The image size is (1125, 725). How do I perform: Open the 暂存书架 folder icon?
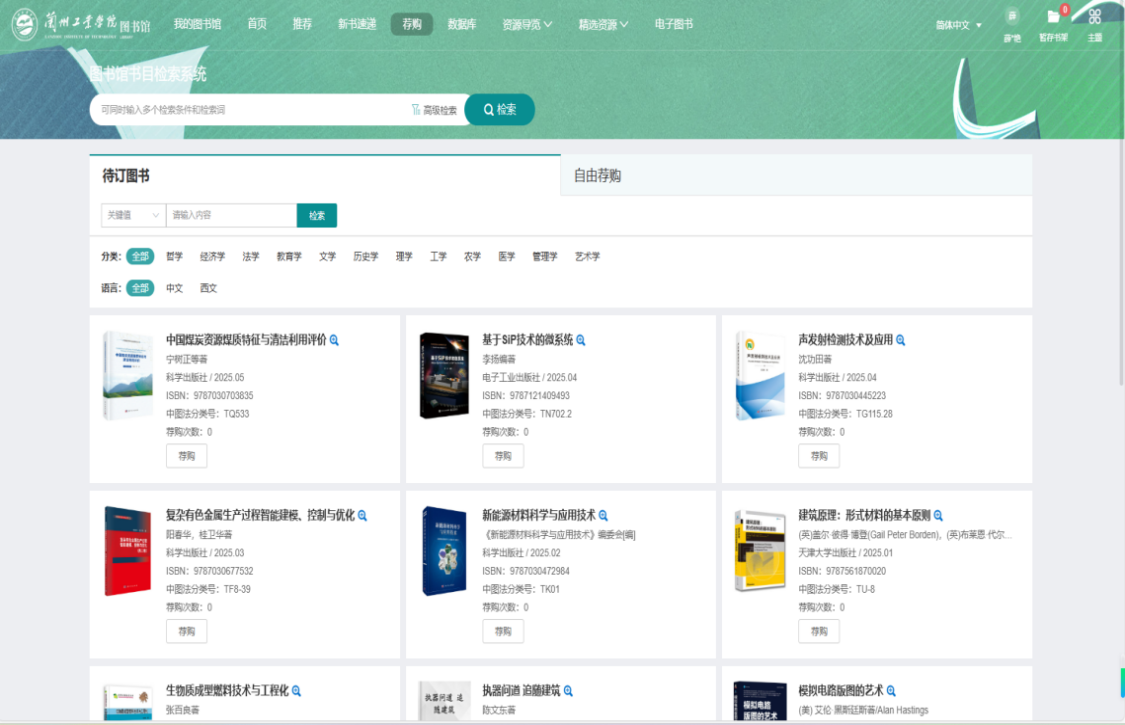point(1052,17)
